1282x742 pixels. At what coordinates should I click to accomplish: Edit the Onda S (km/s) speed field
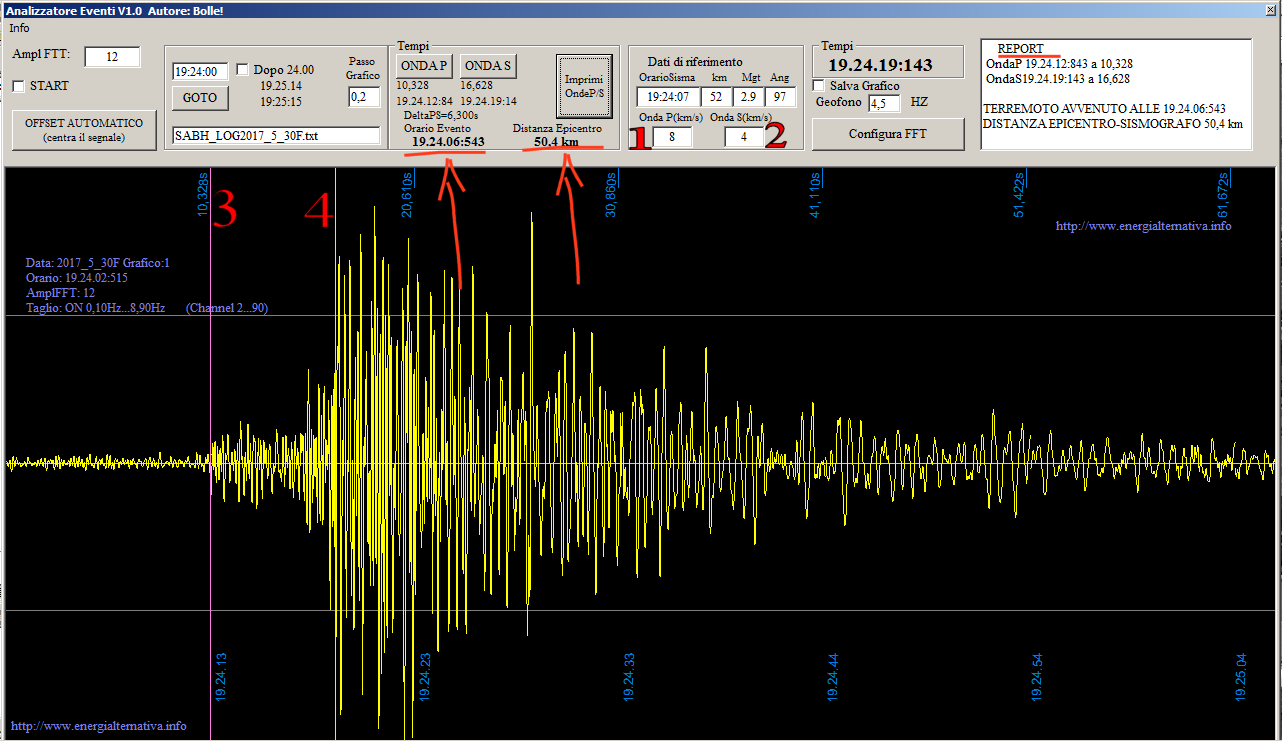click(x=744, y=137)
